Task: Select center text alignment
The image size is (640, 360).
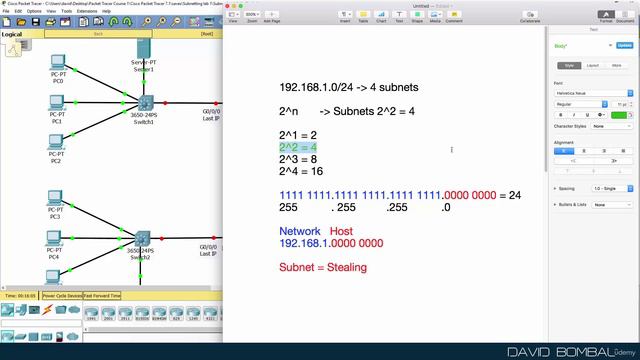Action: point(584,151)
